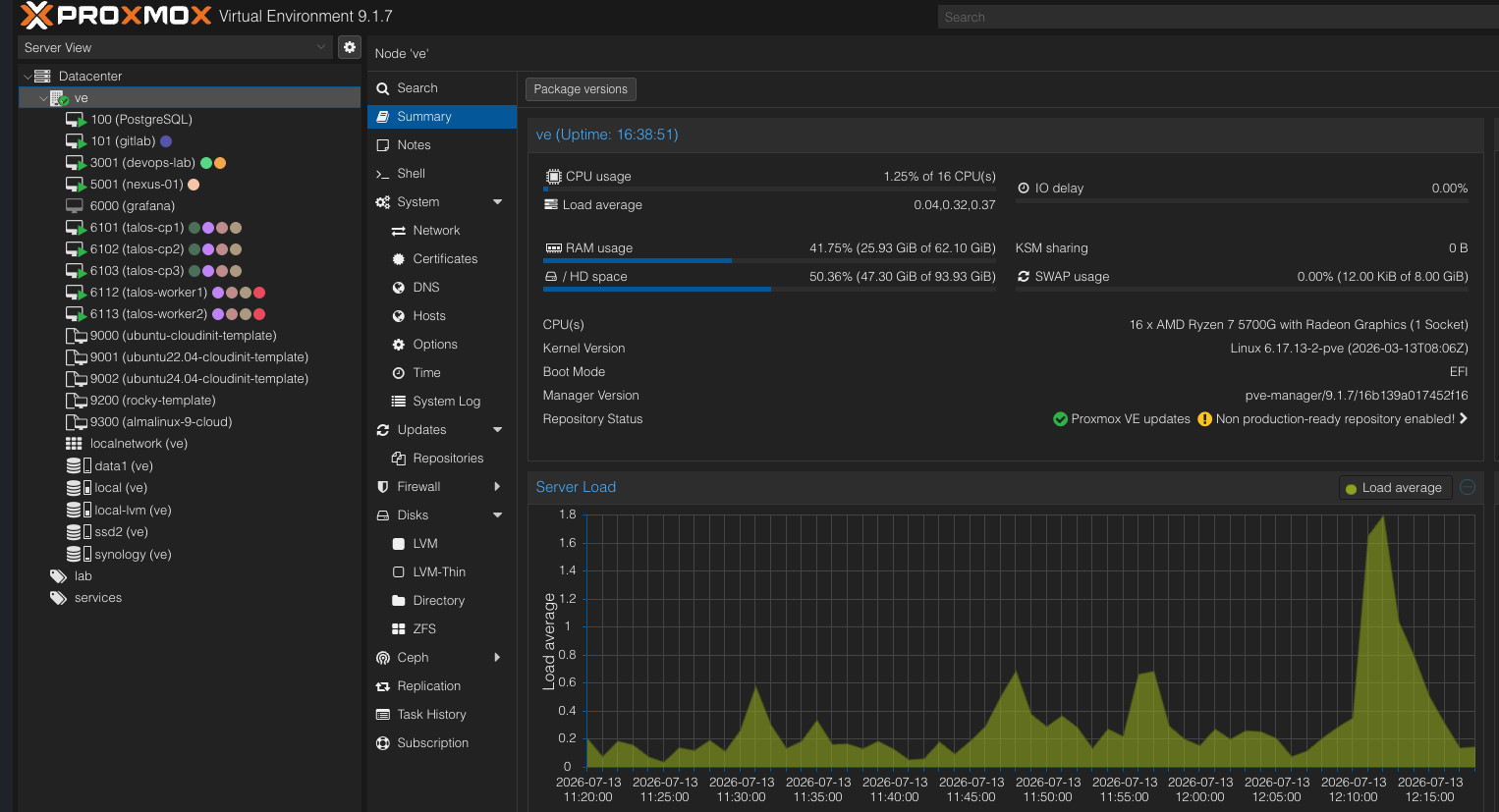The image size is (1499, 812).
Task: Click the Subscription lifebuoy icon
Action: pyautogui.click(x=383, y=743)
